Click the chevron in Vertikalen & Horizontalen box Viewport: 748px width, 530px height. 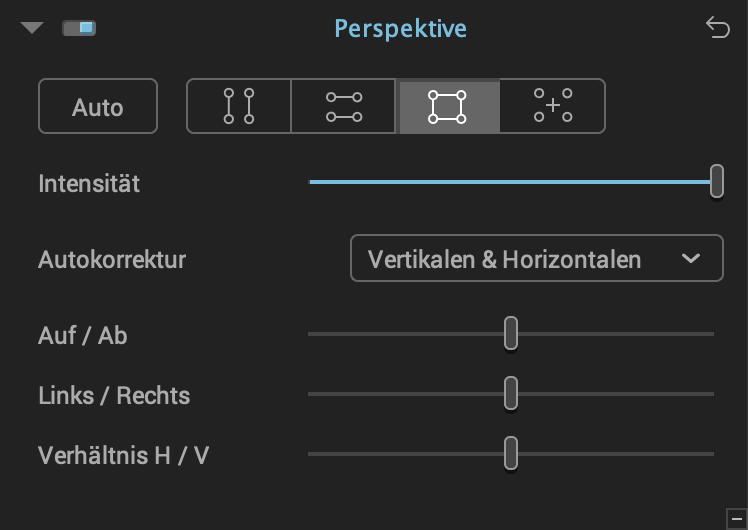tap(691, 259)
